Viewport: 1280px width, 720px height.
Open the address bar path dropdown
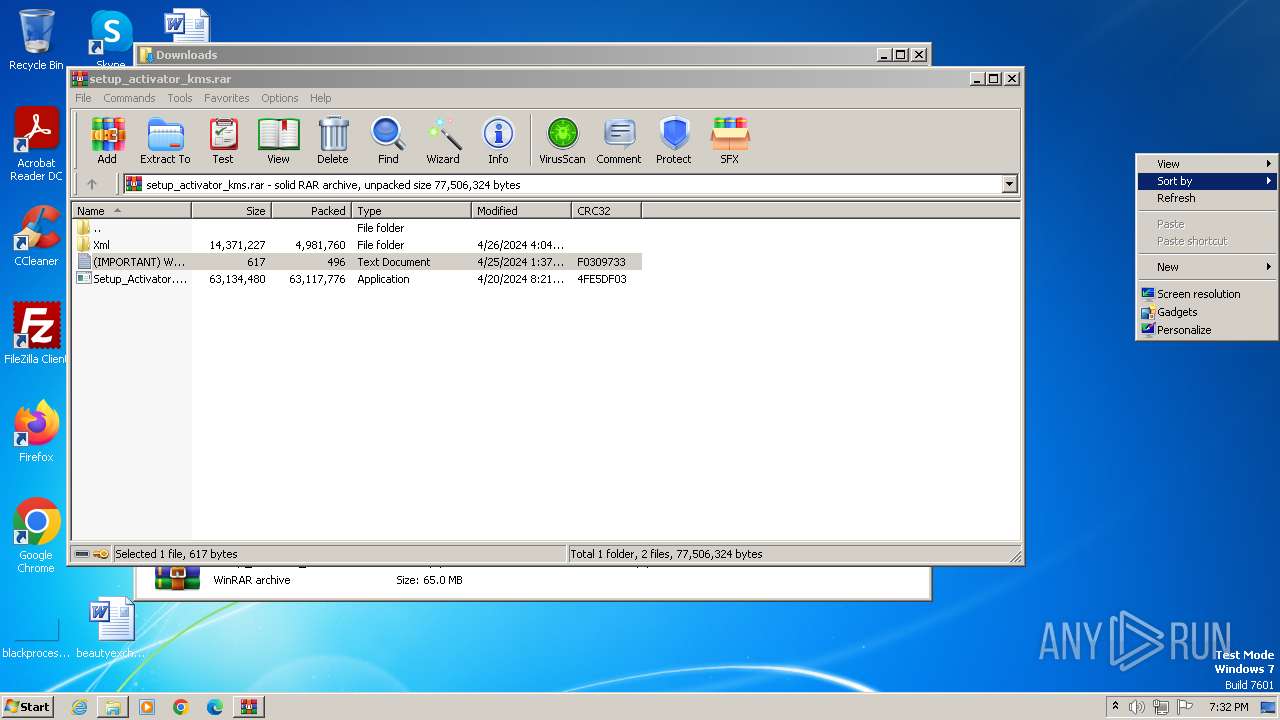pos(1009,184)
